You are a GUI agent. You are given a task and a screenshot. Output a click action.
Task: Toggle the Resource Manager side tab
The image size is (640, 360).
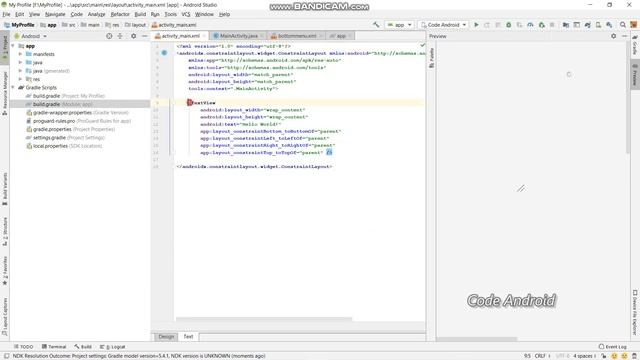point(5,93)
